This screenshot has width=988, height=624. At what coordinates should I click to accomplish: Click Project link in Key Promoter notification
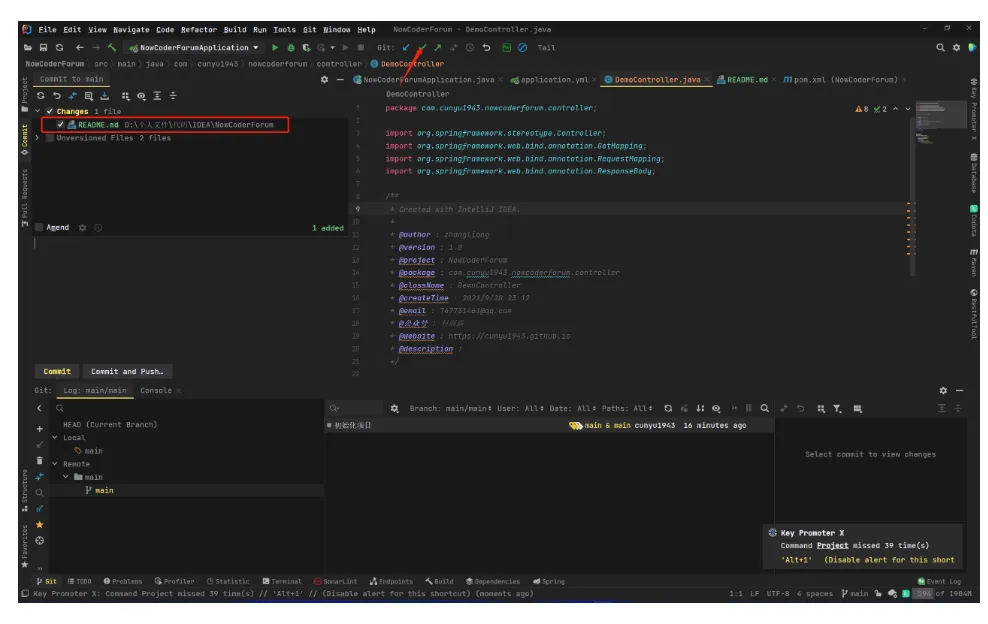[x=832, y=545]
